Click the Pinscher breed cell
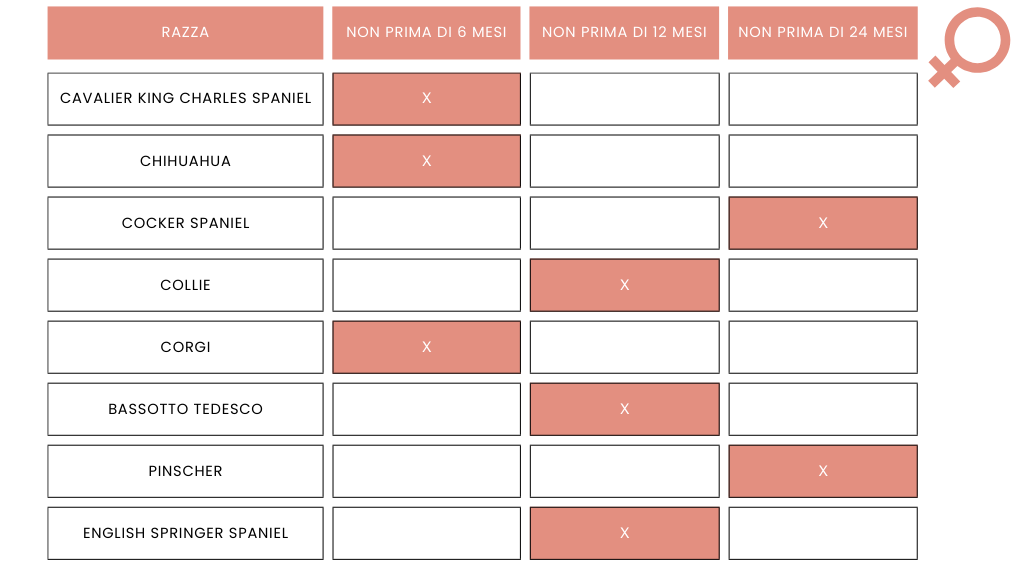The image size is (1024, 573). point(185,470)
